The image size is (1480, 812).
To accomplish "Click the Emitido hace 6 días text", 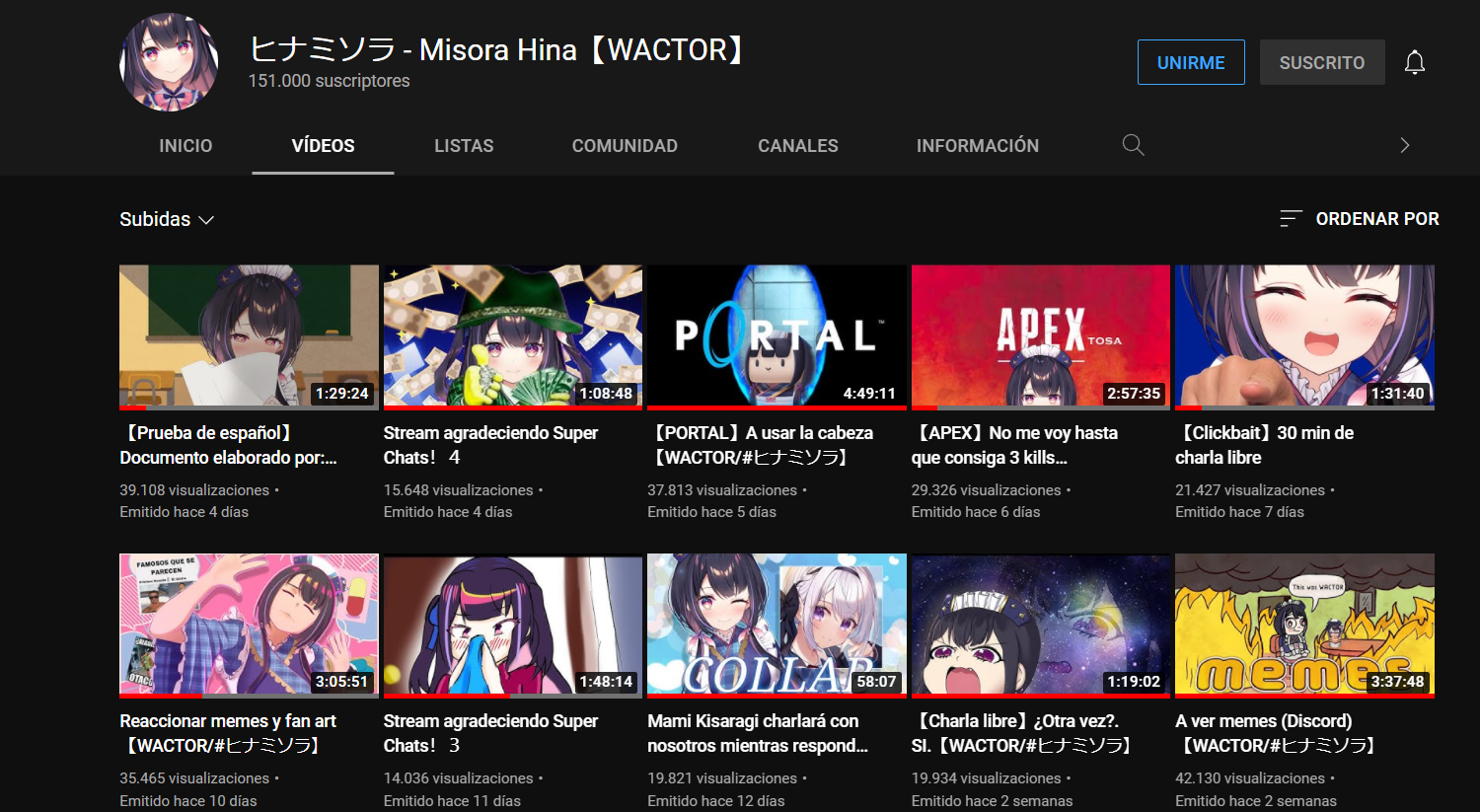I will [x=976, y=512].
